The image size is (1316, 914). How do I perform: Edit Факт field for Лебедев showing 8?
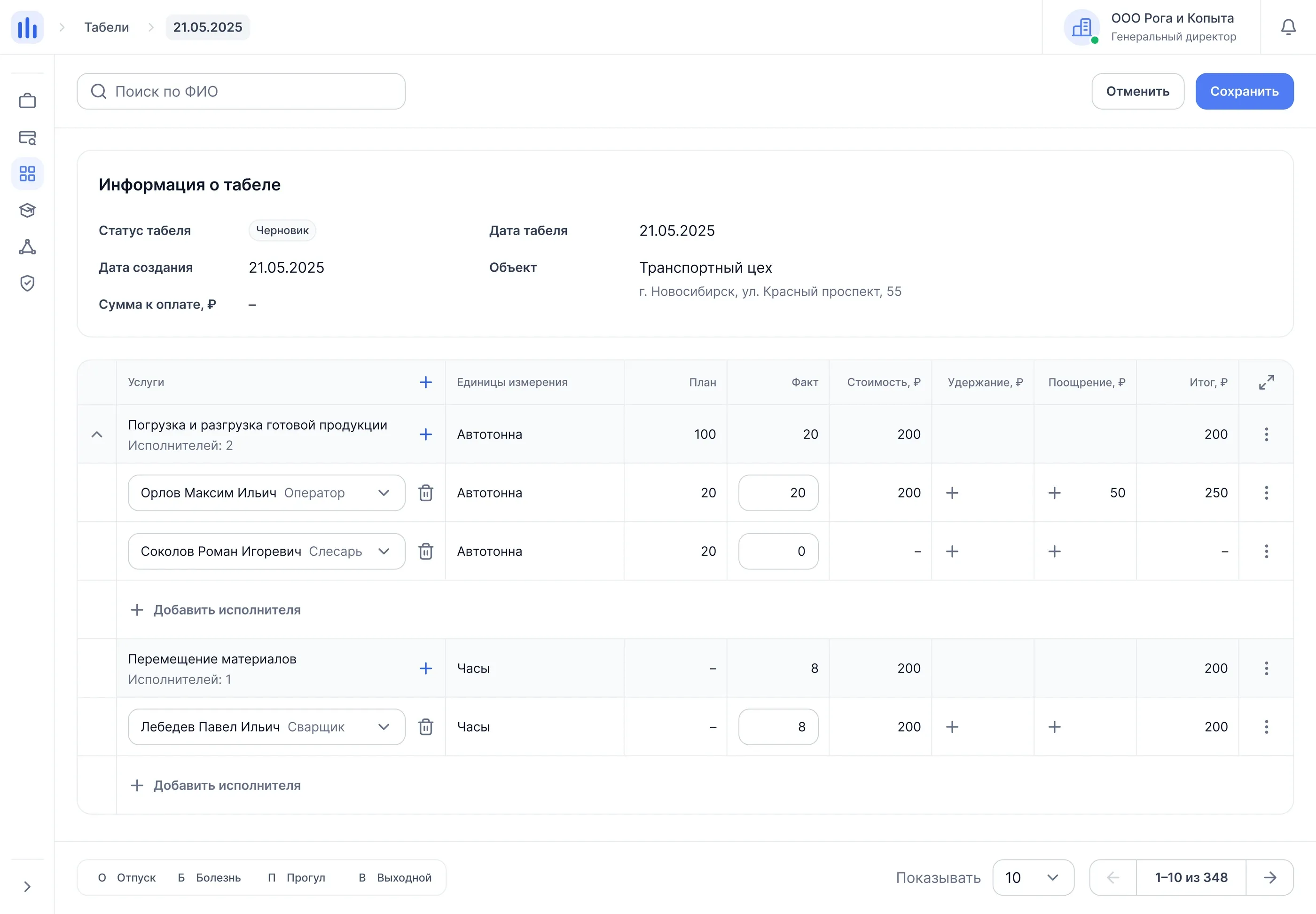(778, 727)
